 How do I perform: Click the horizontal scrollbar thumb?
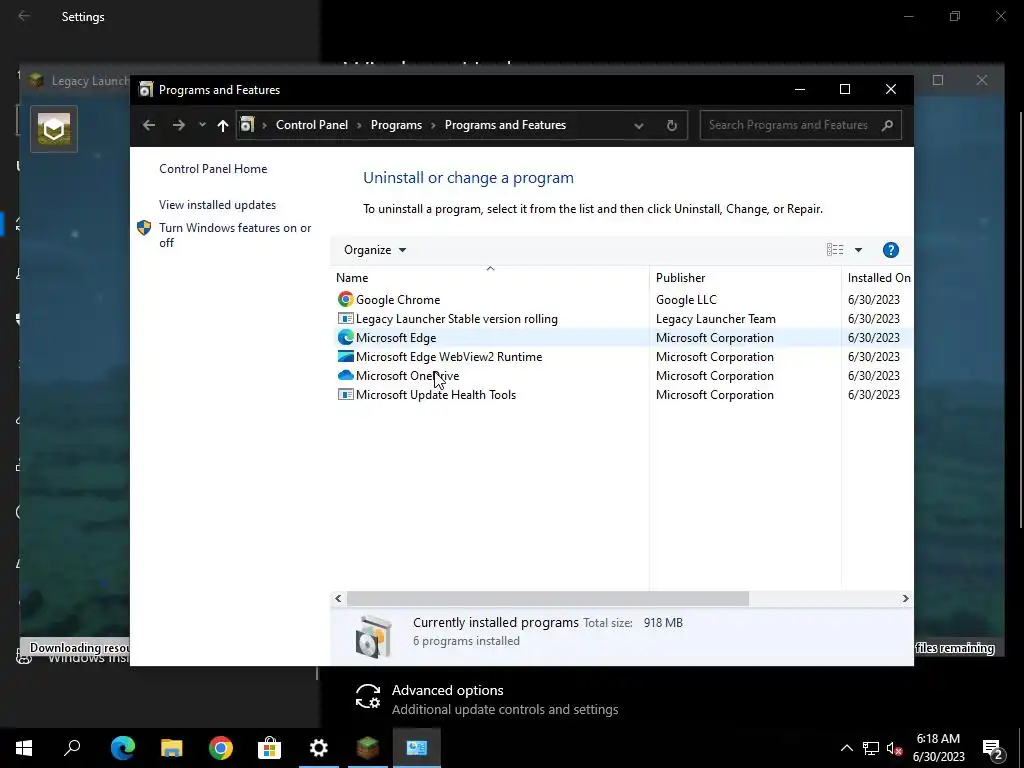(x=548, y=598)
